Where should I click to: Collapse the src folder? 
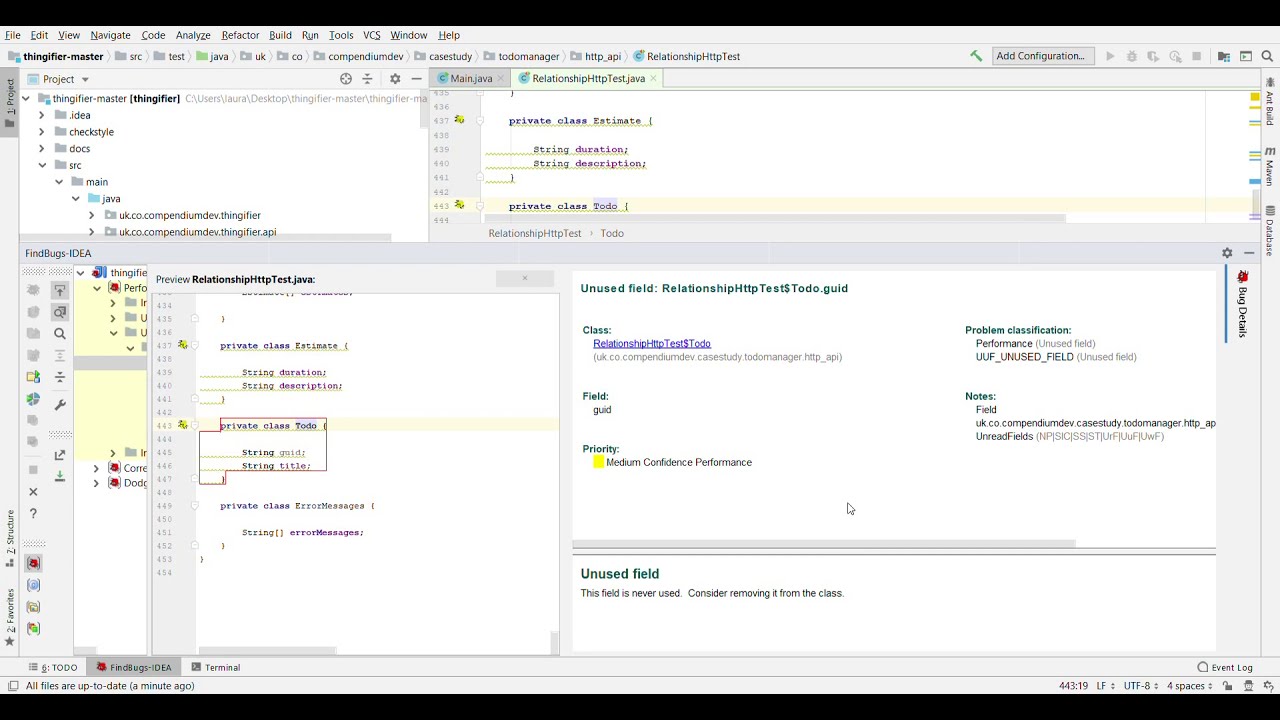click(x=42, y=165)
